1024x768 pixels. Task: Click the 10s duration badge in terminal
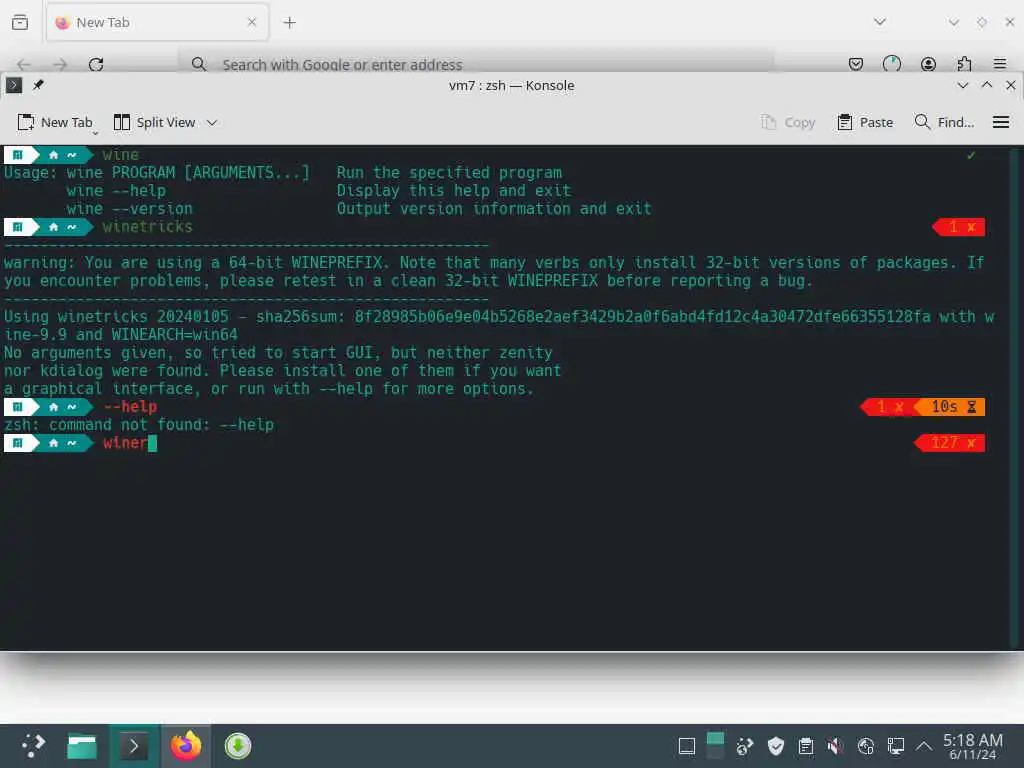click(x=949, y=406)
